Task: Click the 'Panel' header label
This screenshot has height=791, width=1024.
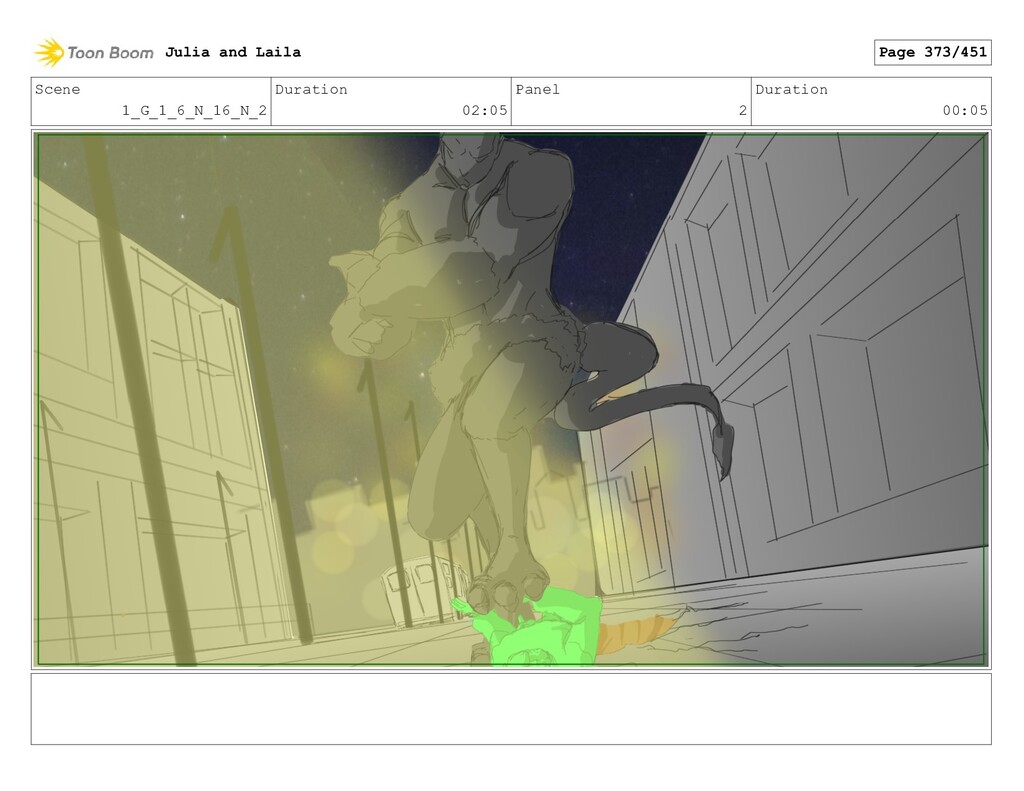Action: pyautogui.click(x=537, y=89)
